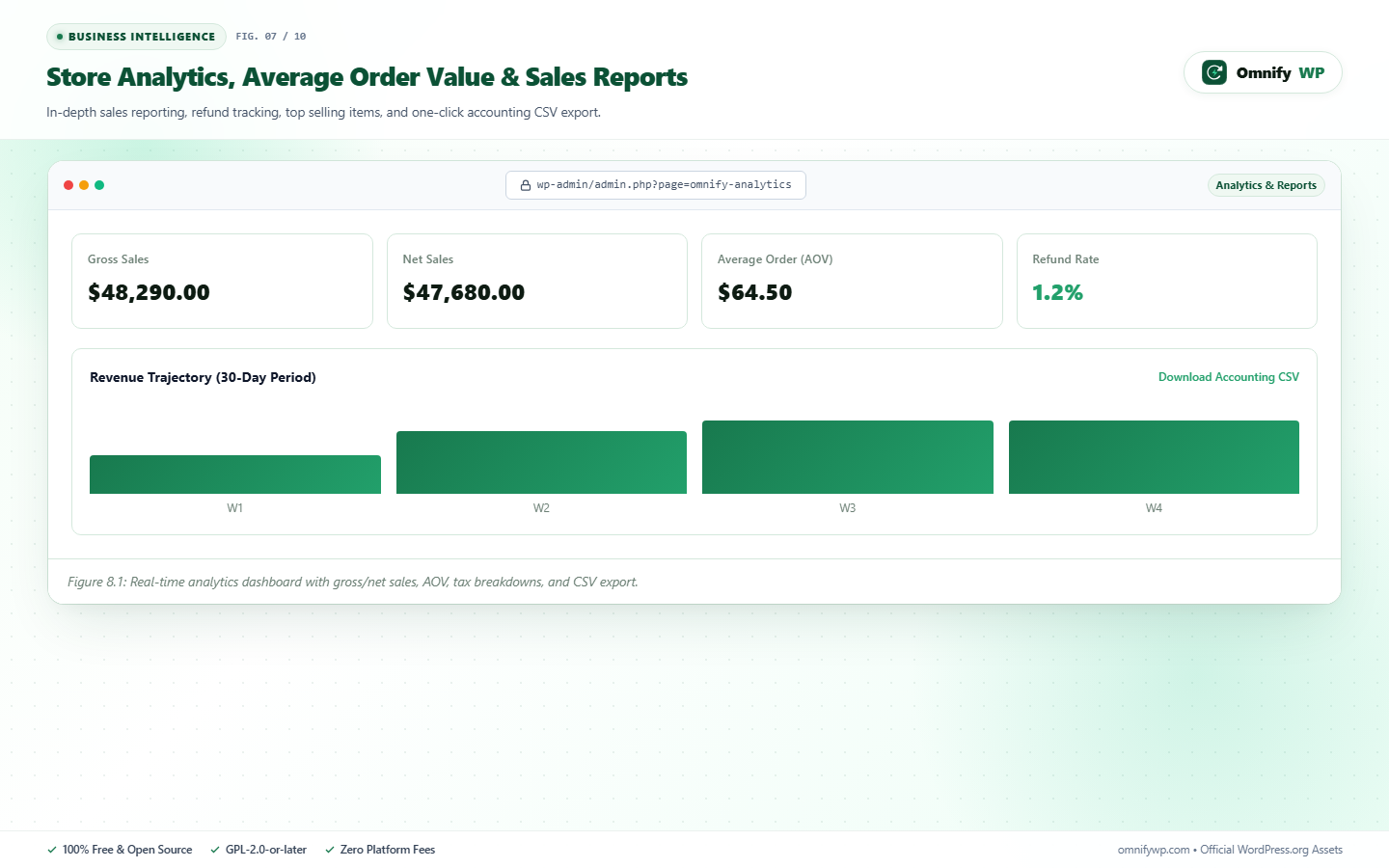
Task: Click the W1 axis label
Action: [x=235, y=508]
